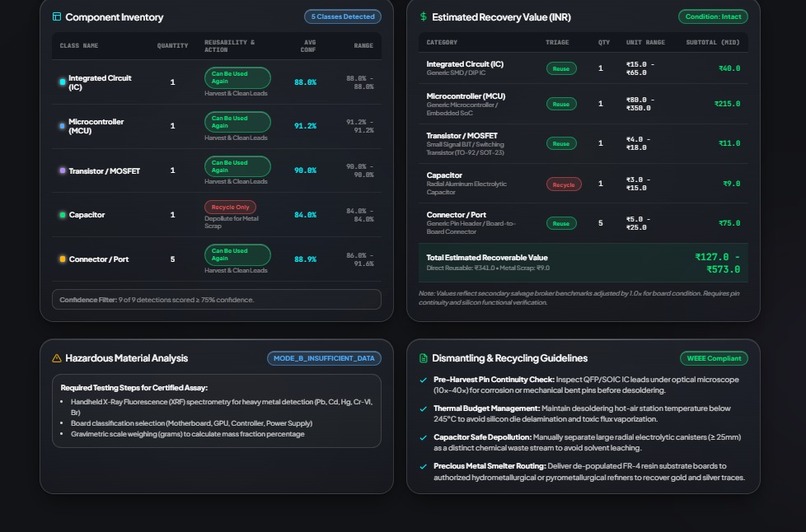This screenshot has width=806, height=532.
Task: Click the WEEE Compliant badge
Action: pyautogui.click(x=714, y=358)
